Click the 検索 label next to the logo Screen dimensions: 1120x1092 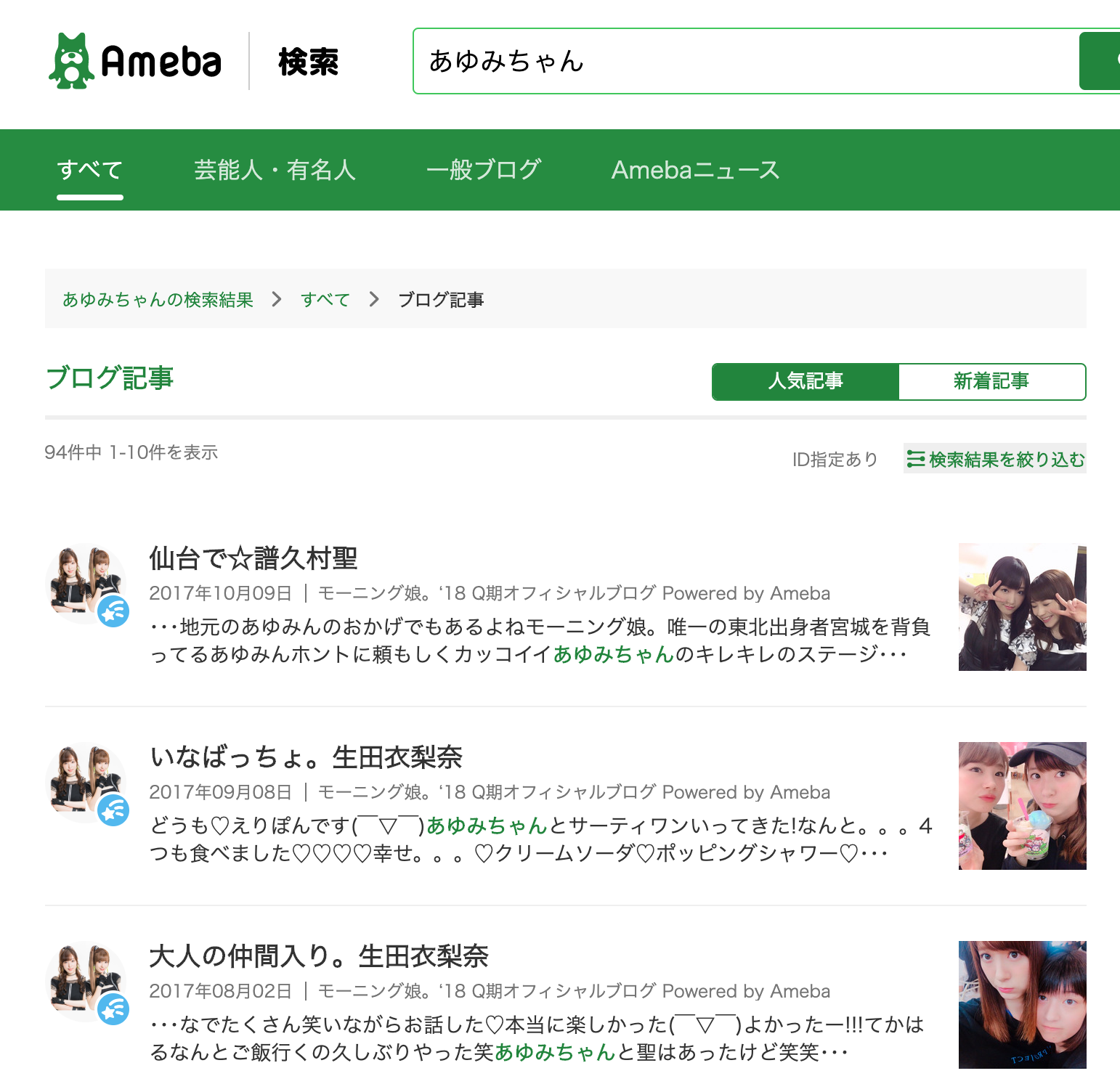click(x=308, y=62)
